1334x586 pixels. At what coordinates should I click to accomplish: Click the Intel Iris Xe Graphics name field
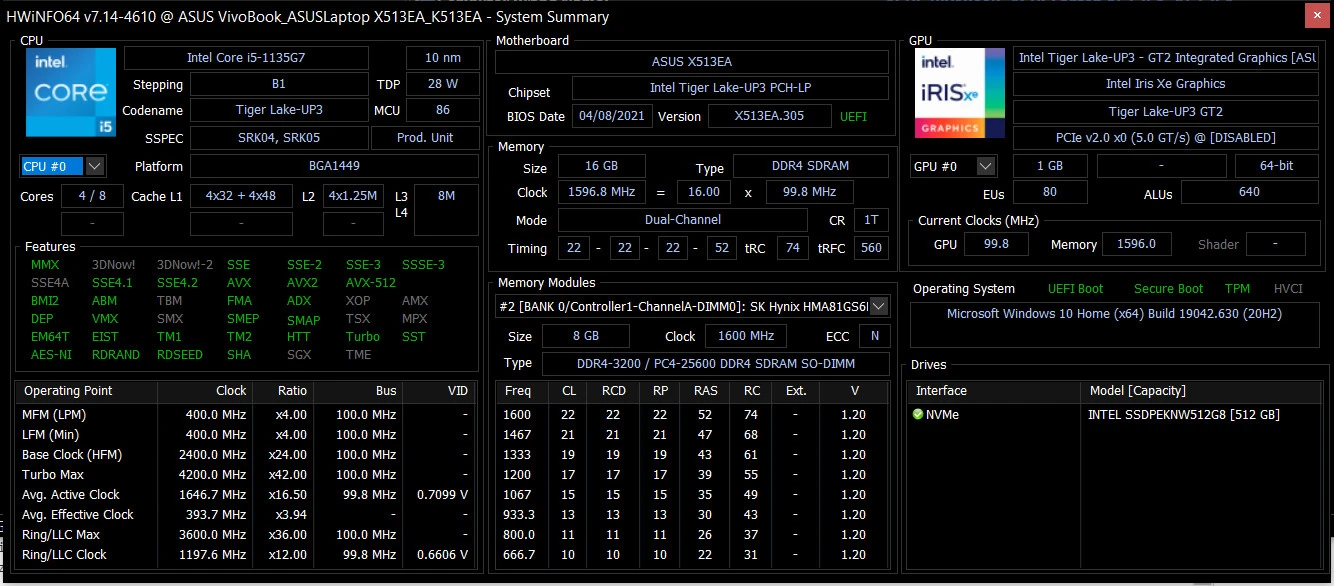(x=1165, y=84)
